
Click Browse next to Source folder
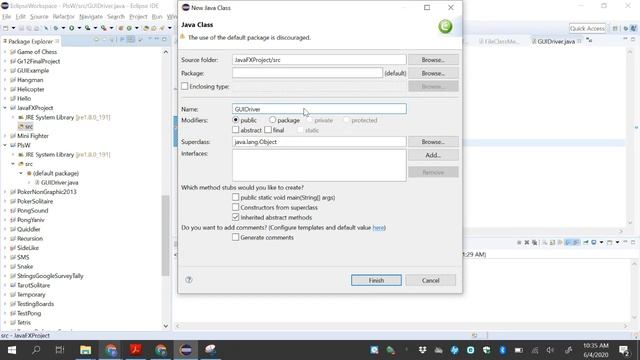click(433, 60)
